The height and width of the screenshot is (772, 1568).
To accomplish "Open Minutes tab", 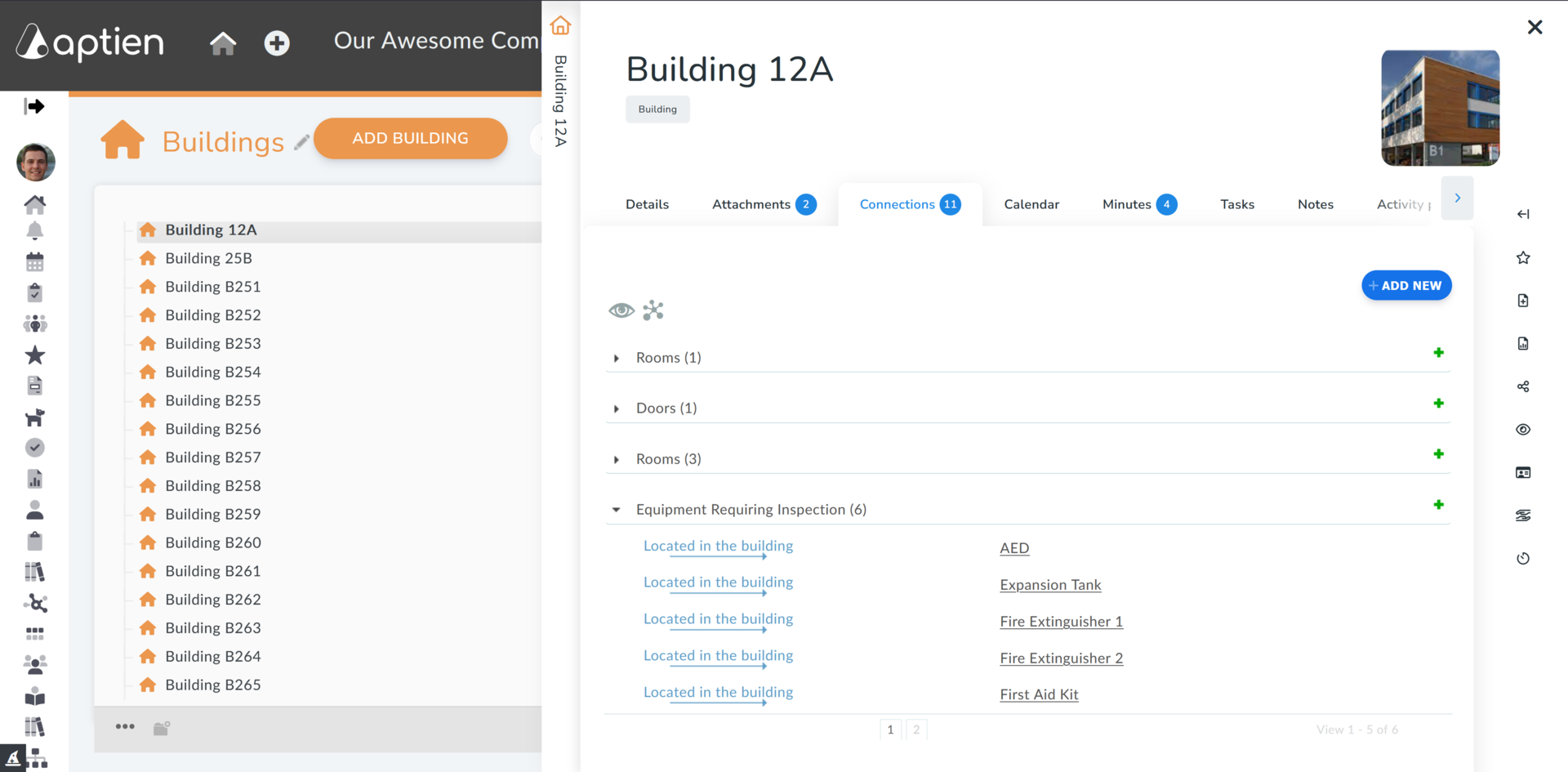I will pos(1139,204).
